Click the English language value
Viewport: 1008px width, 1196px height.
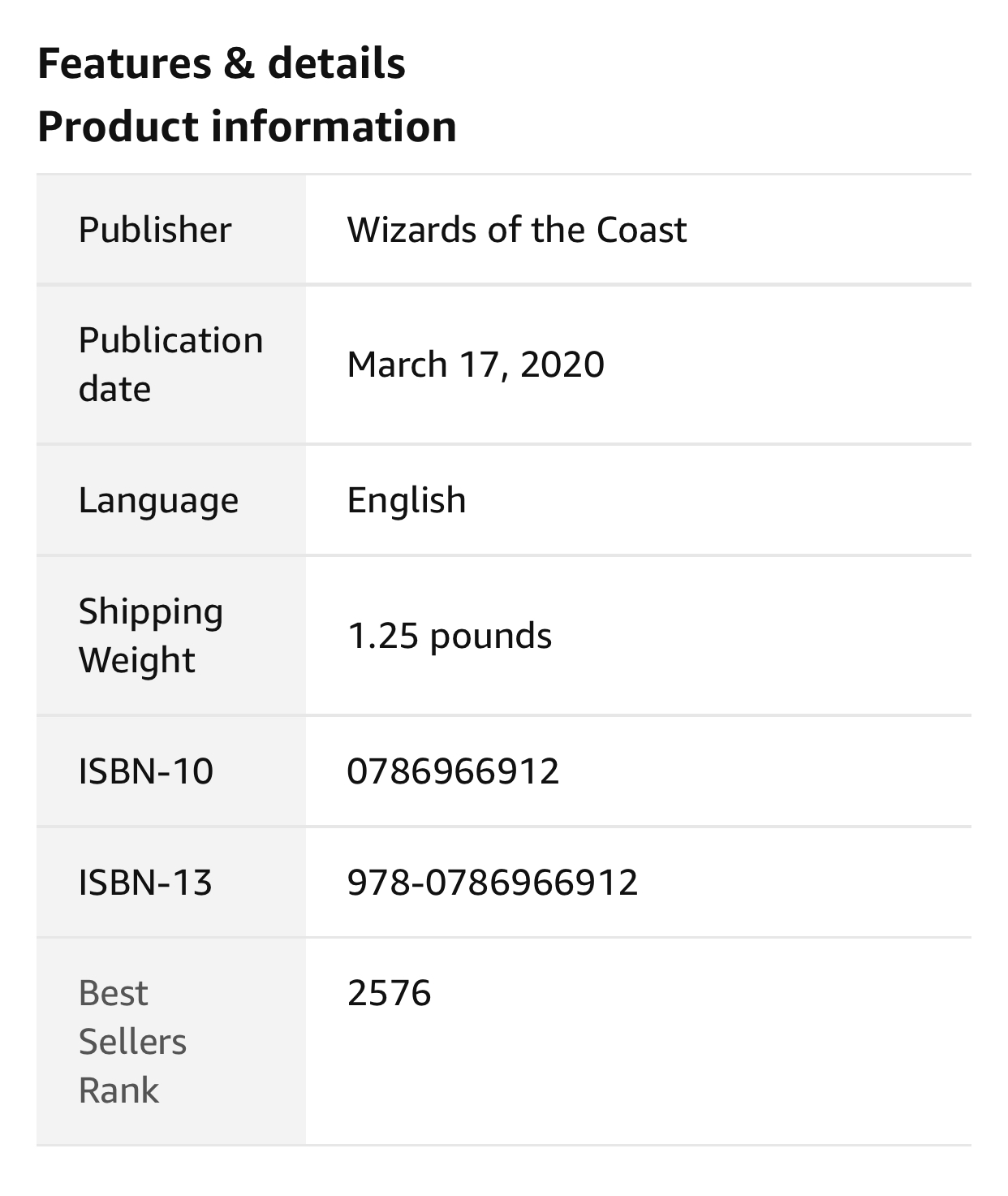(x=407, y=500)
